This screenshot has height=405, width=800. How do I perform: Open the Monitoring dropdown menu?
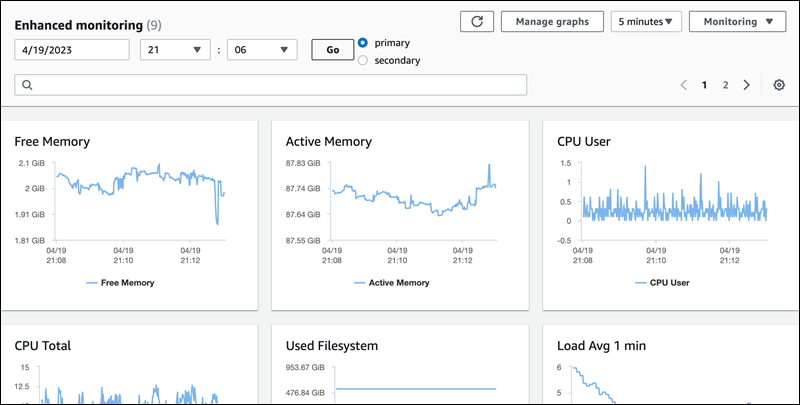(x=737, y=21)
